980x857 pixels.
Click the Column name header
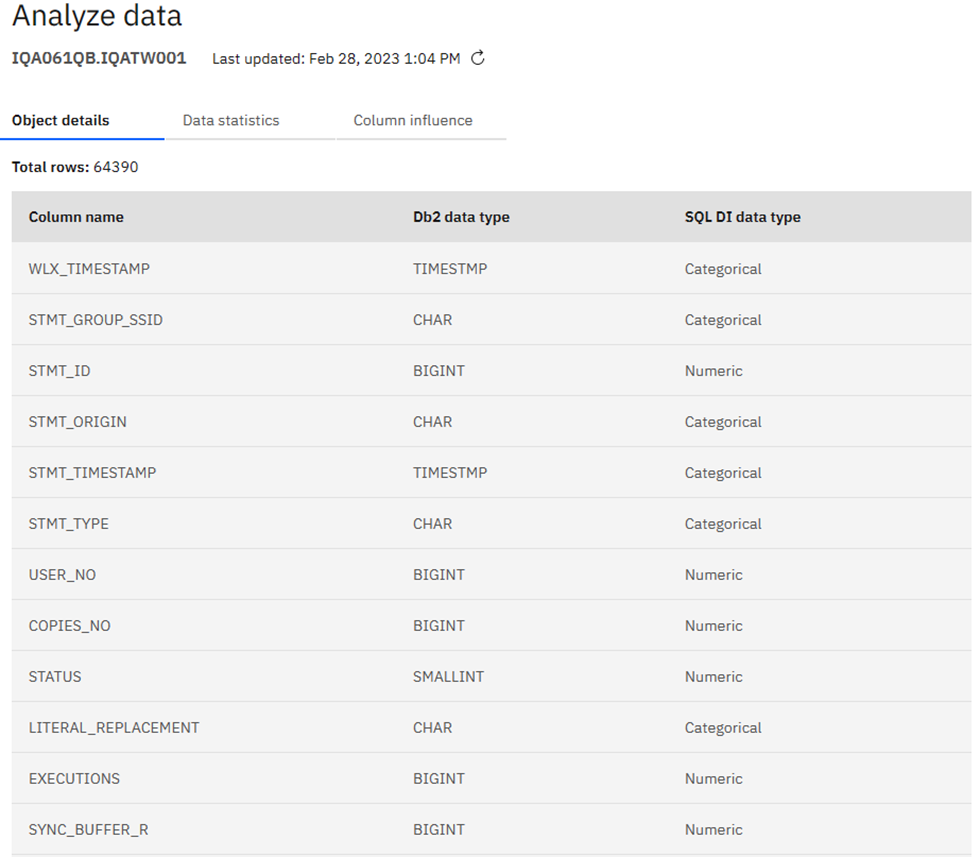point(76,217)
